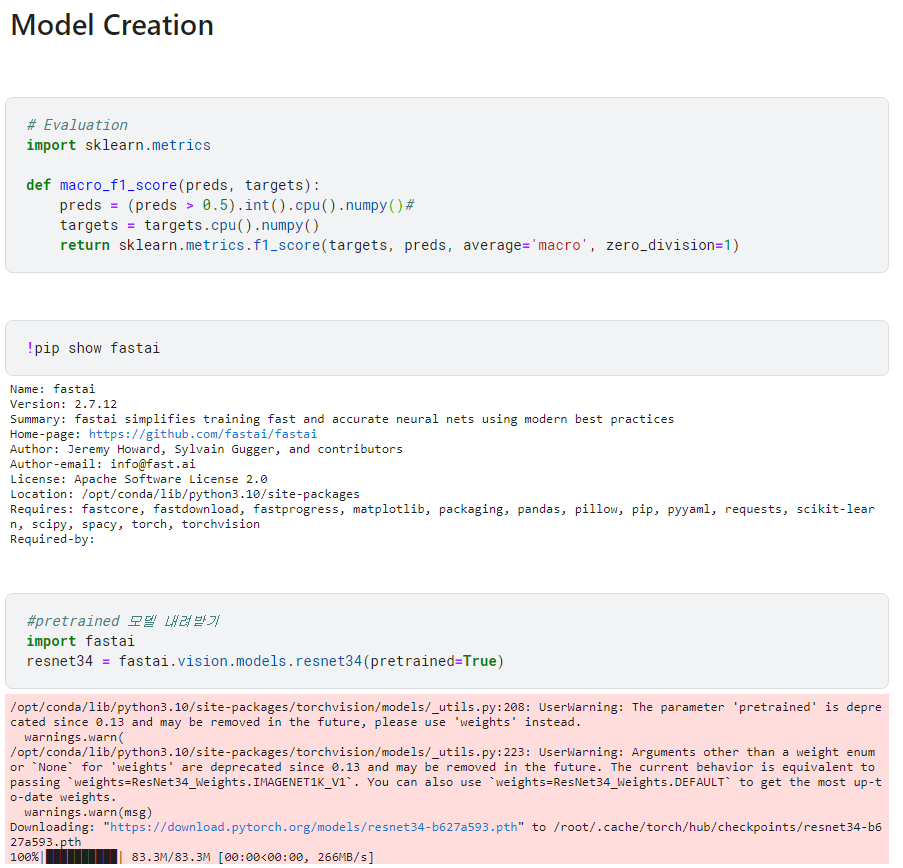Open the github.com/fastai/fastai link

[203, 434]
